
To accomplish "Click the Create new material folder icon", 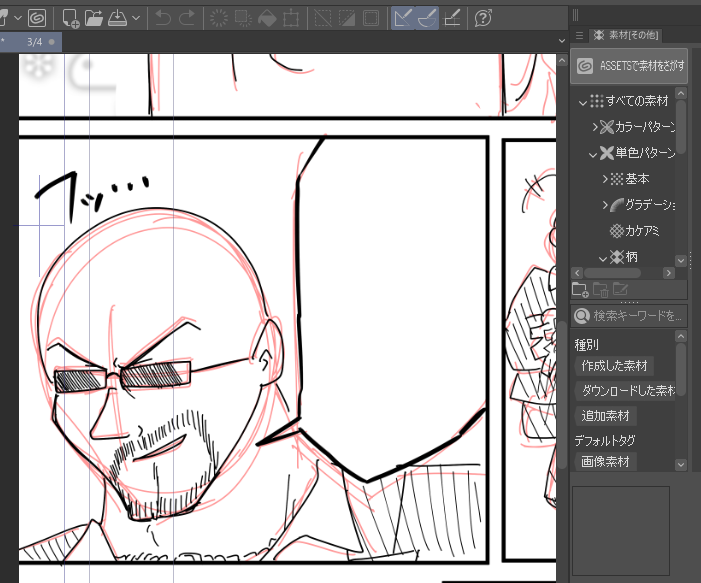I will click(x=580, y=290).
